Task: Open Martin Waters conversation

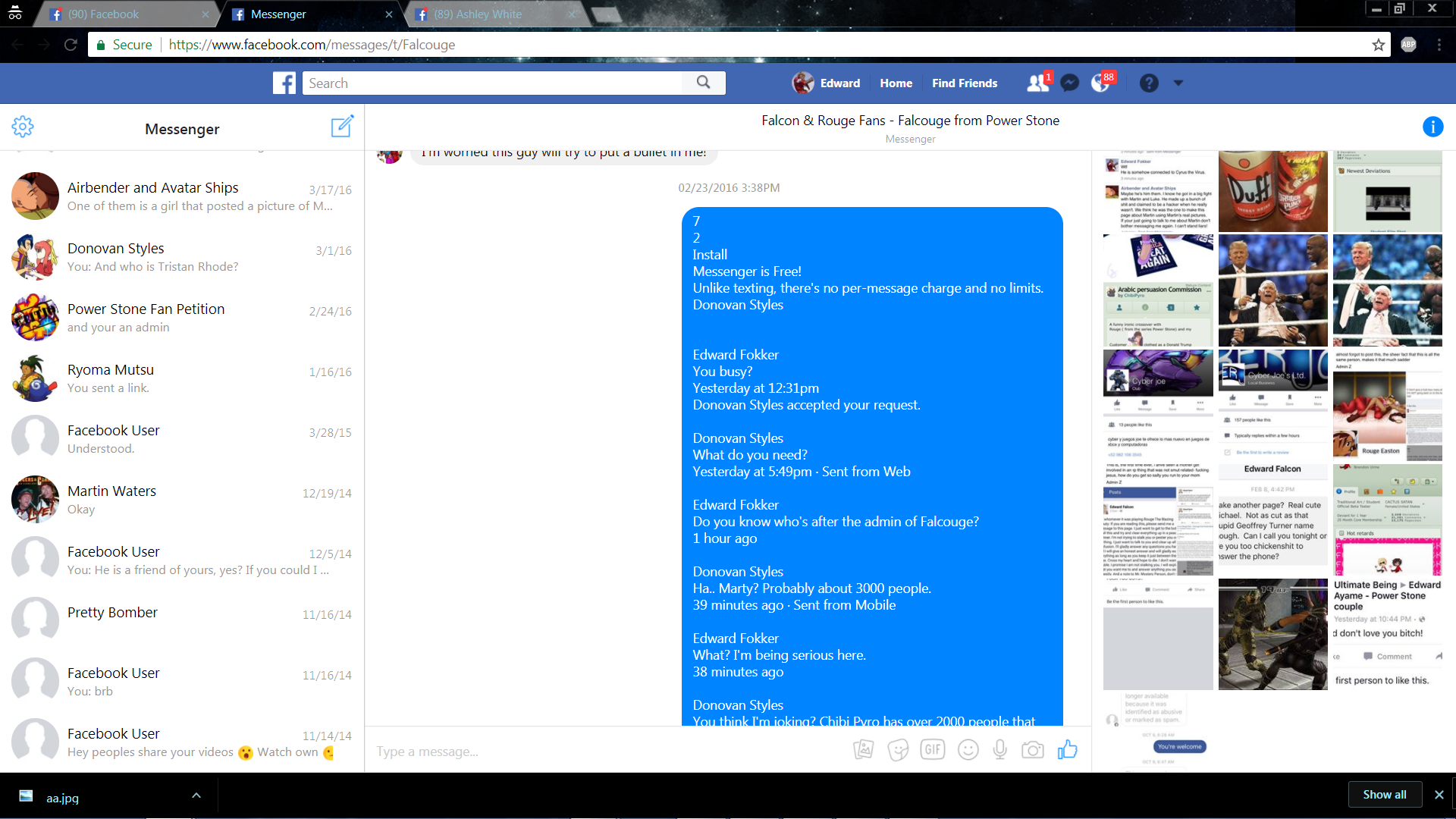Action: 182,500
